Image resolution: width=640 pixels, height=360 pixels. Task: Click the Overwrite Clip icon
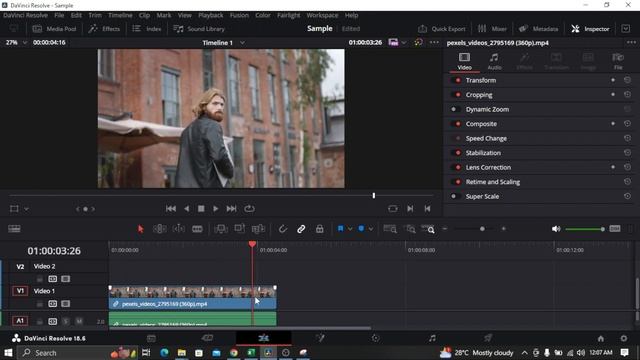click(x=240, y=229)
